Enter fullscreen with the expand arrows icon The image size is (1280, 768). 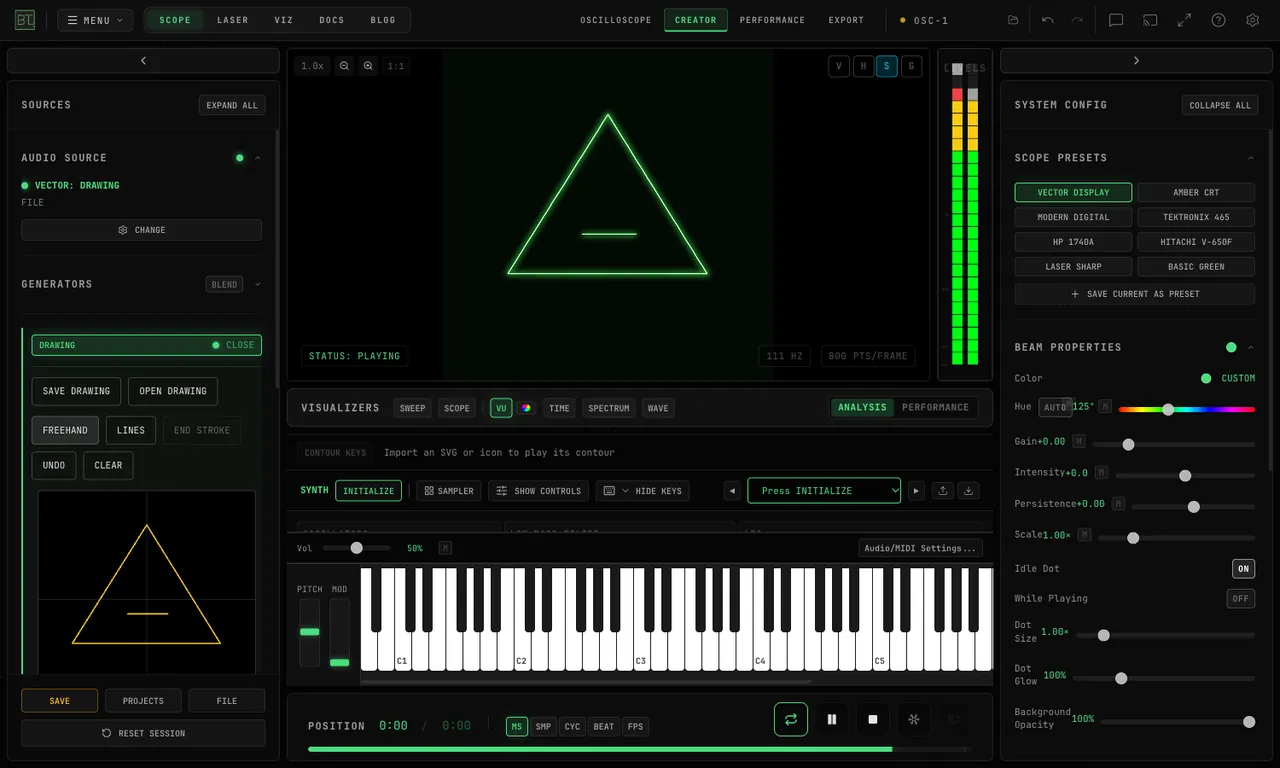pos(1184,20)
